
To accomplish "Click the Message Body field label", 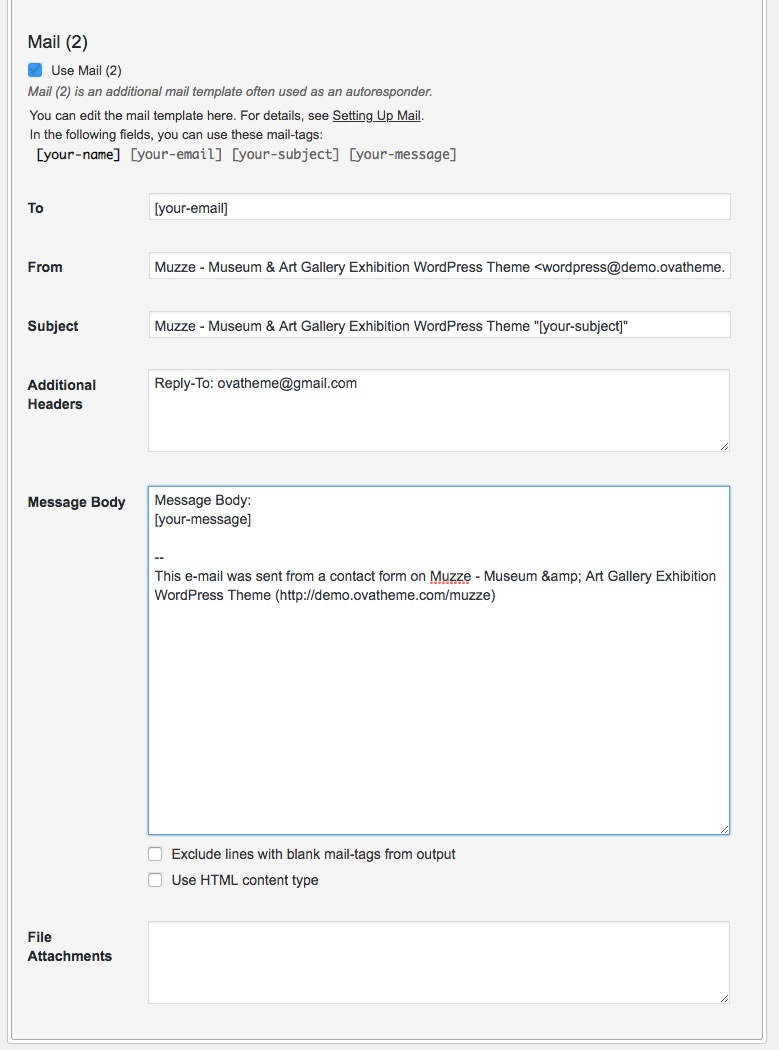I will tap(76, 502).
